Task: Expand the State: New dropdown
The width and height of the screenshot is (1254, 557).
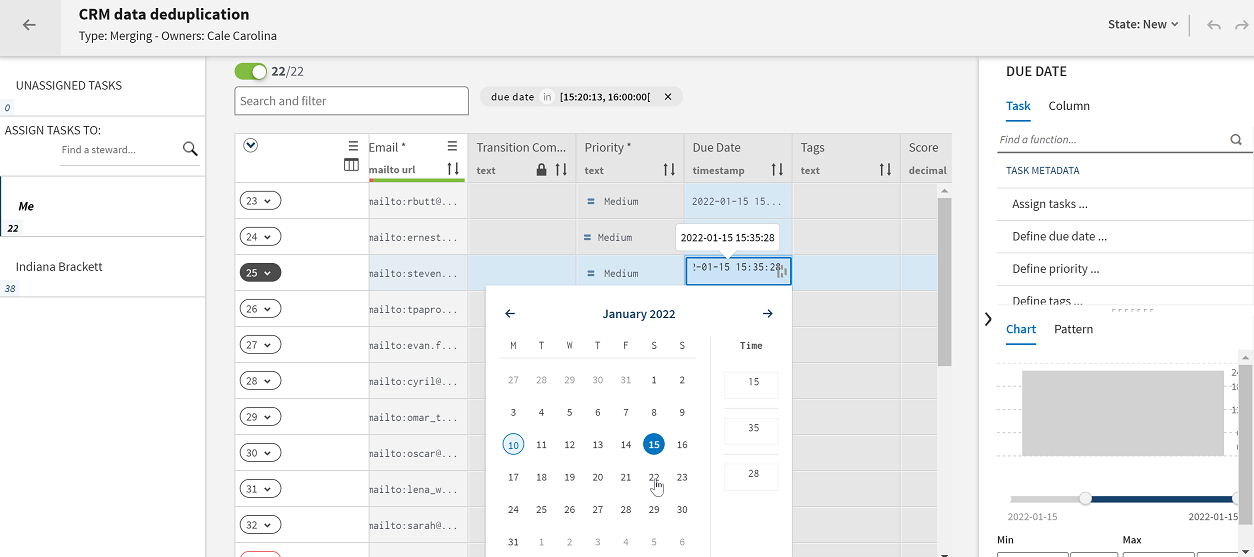Action: coord(1143,25)
